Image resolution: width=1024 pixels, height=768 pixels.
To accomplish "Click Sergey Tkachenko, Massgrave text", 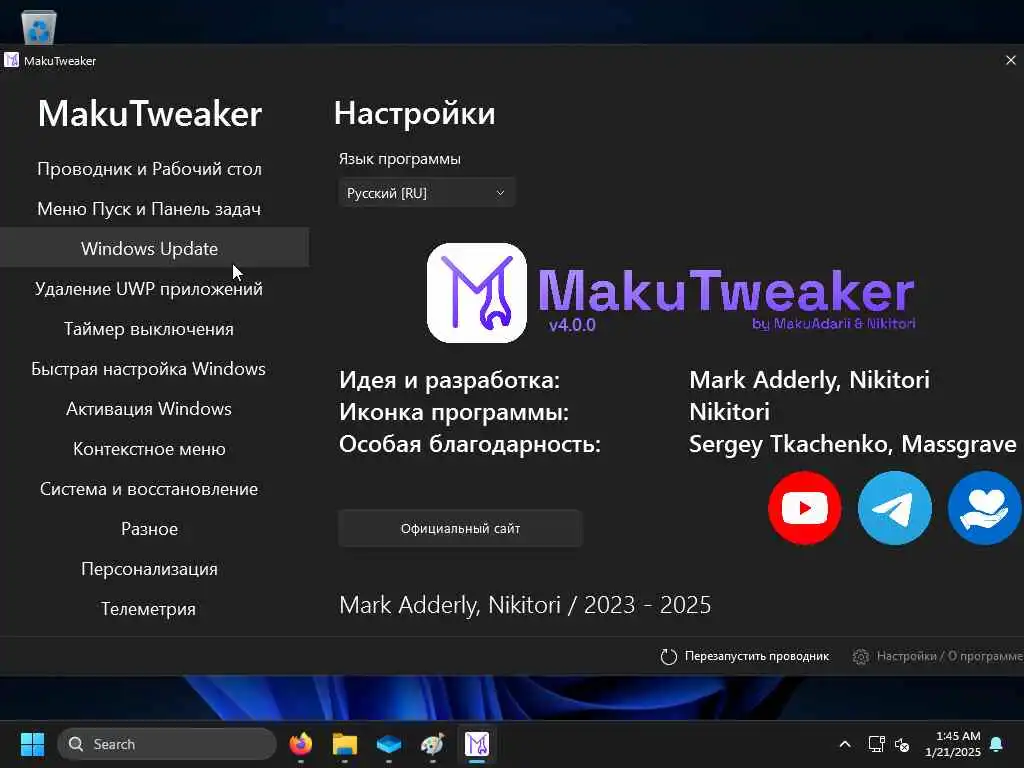I will click(853, 444).
